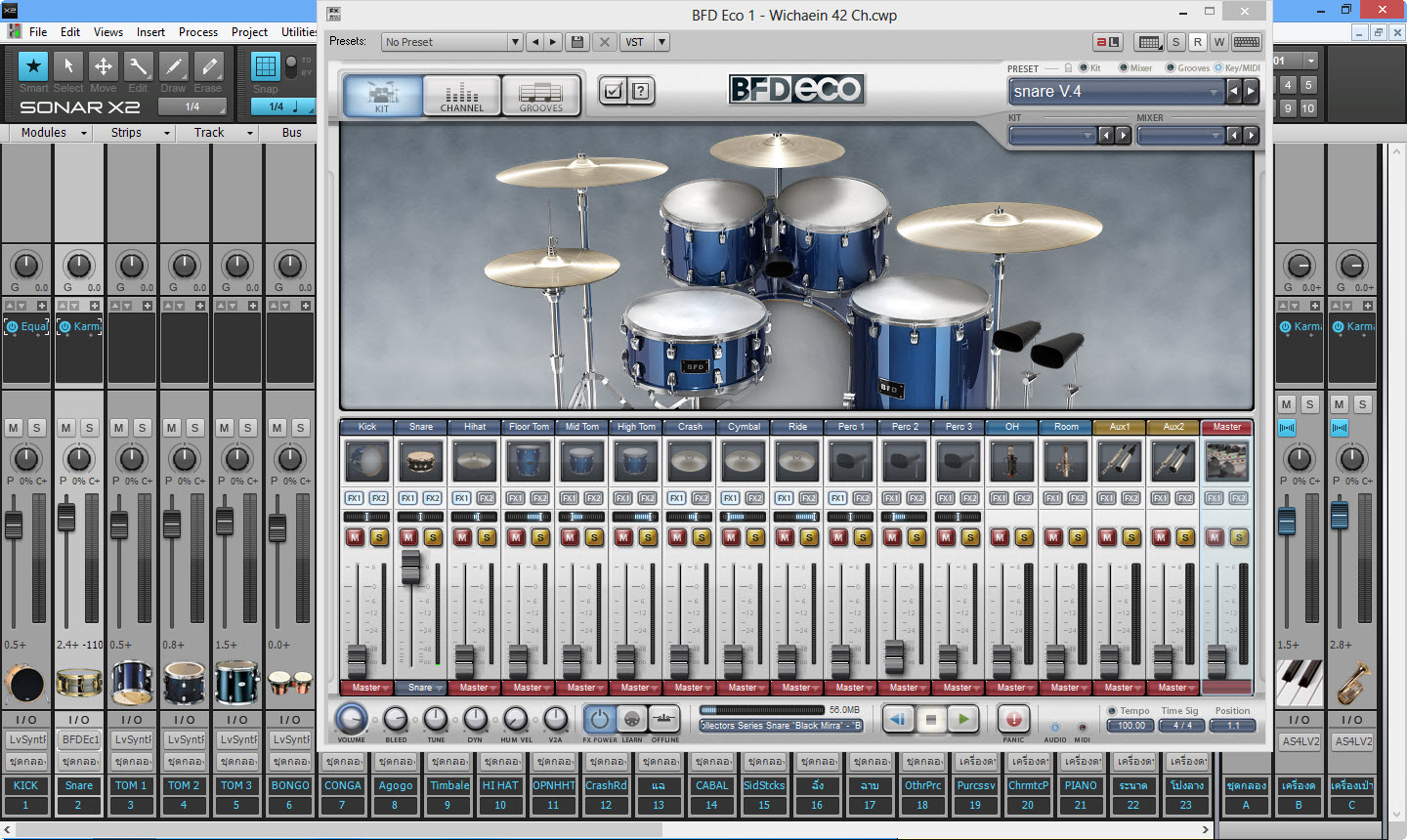Open the Grooves page in BFD Eco
Image resolution: width=1407 pixels, height=840 pixels.
(541, 96)
